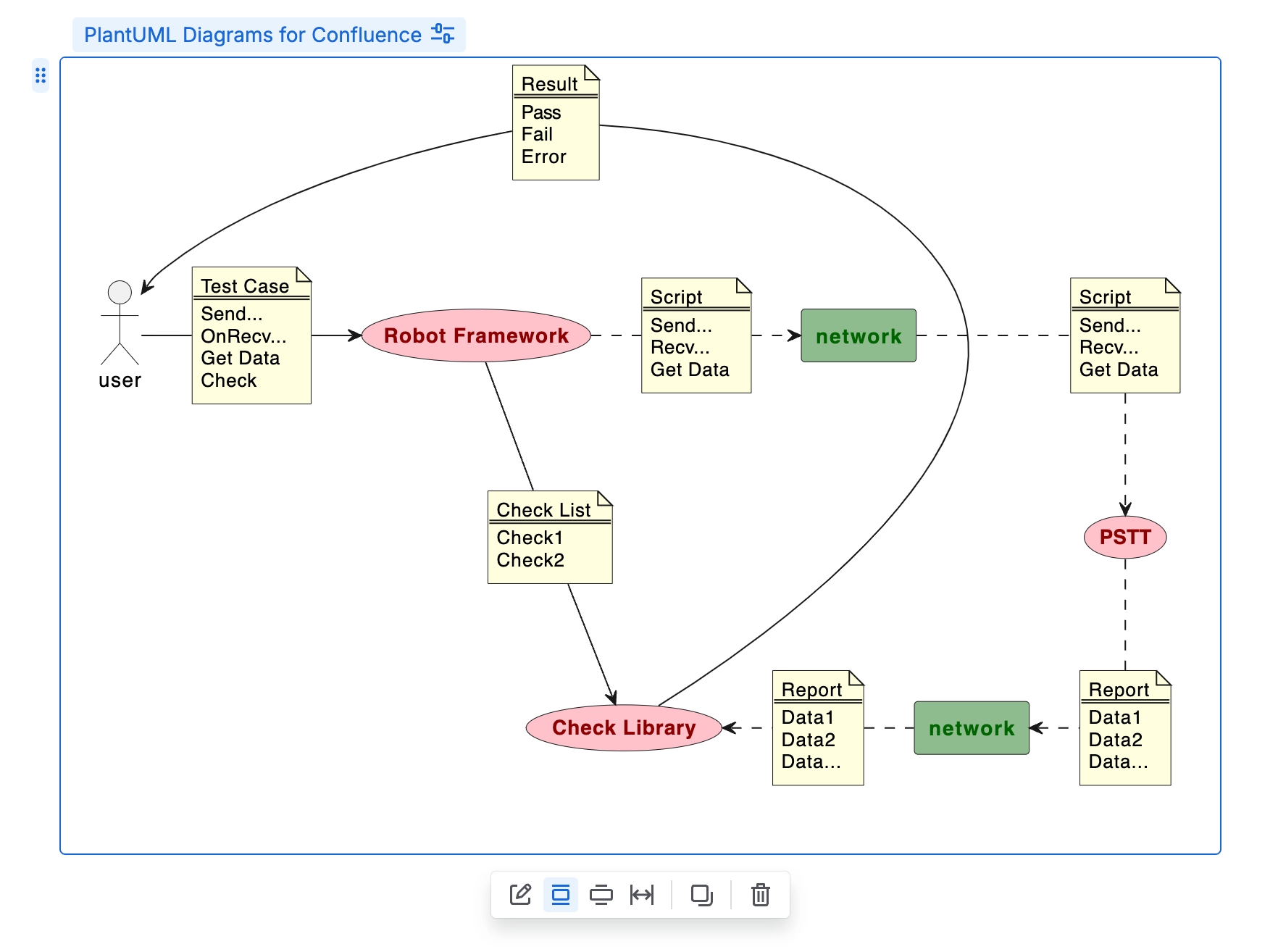Select the Edit pencil icon on the toolbar
Viewport: 1278px width, 952px height.
[x=522, y=895]
